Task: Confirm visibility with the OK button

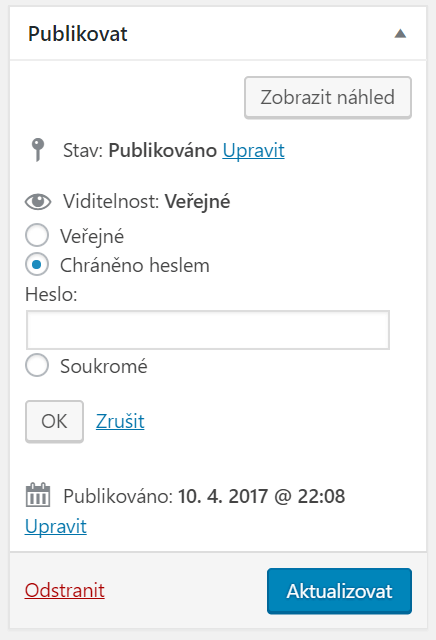Action: click(54, 421)
